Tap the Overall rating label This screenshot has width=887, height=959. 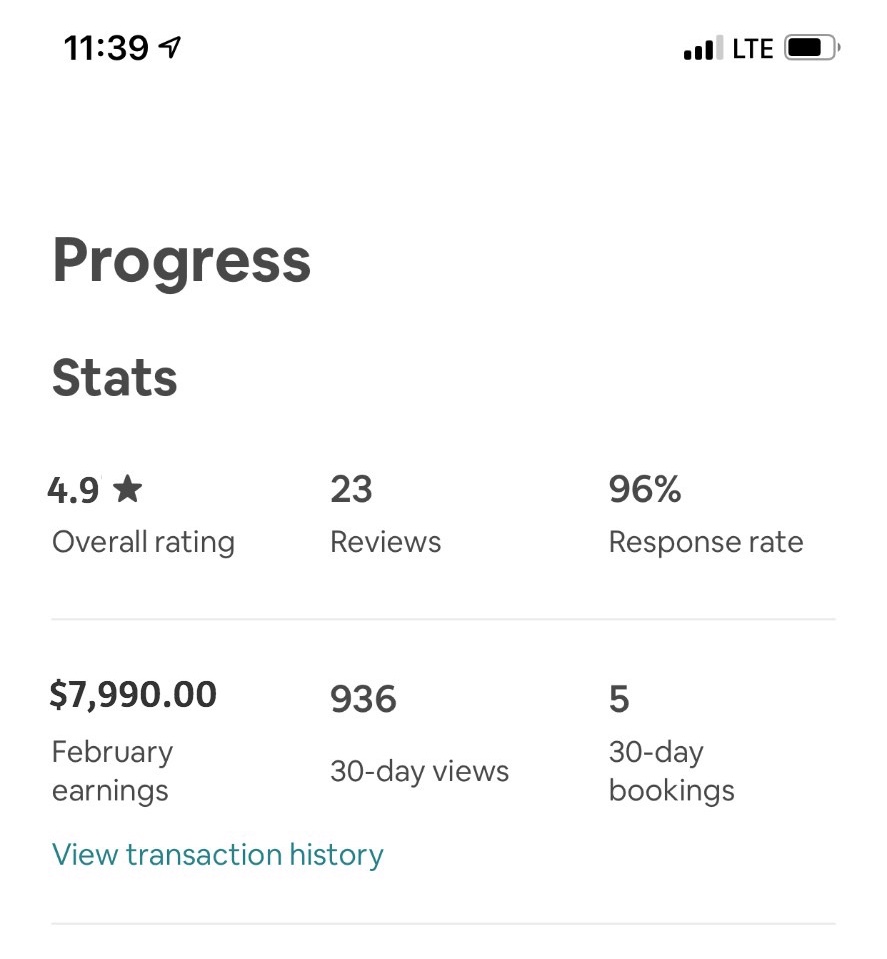pyautogui.click(x=143, y=542)
